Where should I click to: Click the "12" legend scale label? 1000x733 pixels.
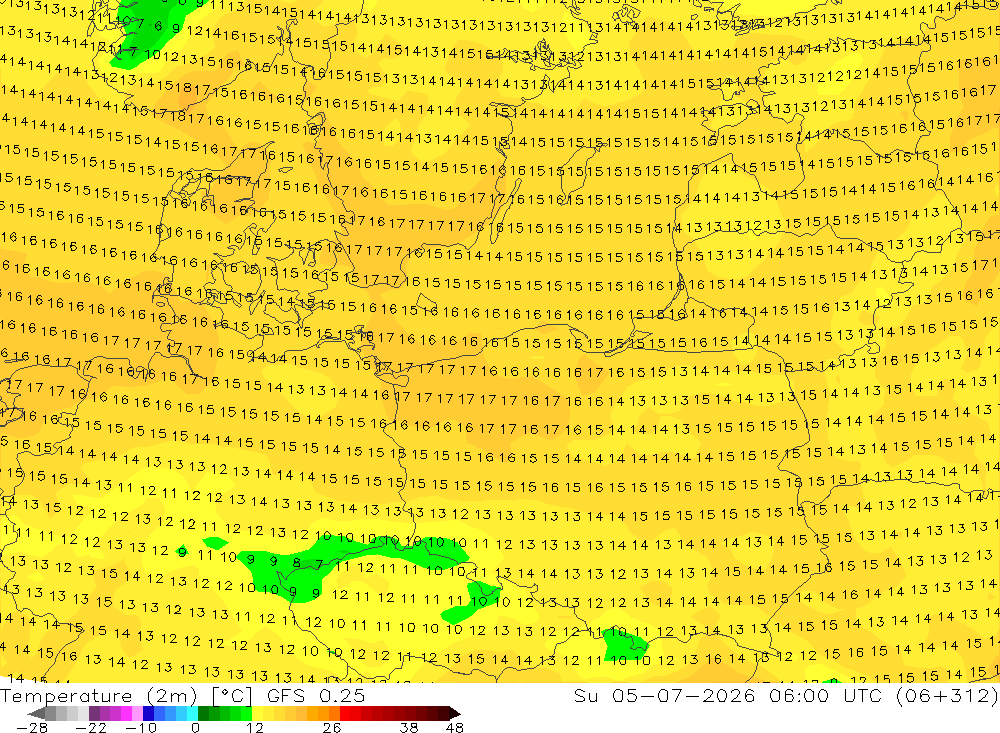(x=255, y=727)
